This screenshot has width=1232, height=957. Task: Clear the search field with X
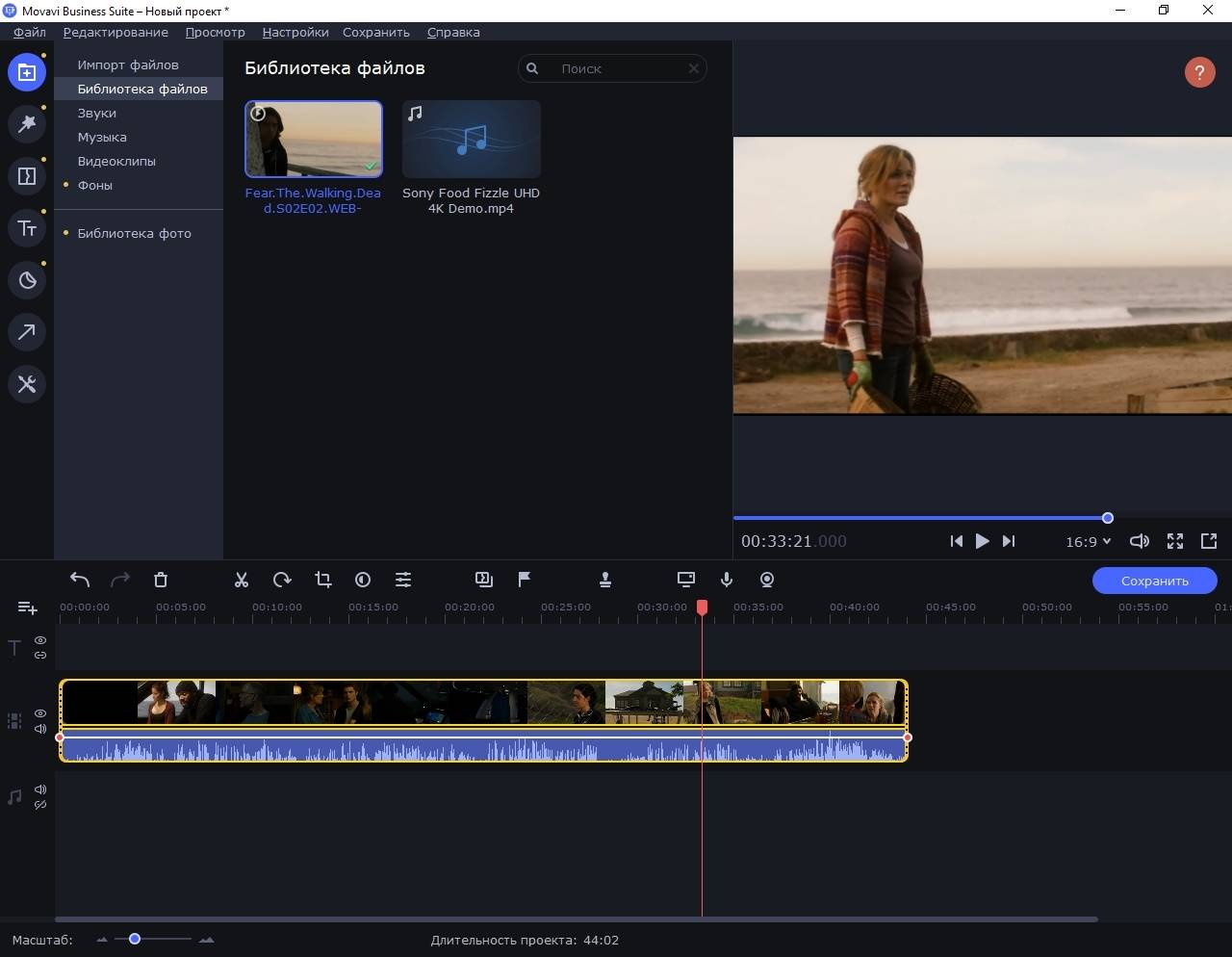tap(693, 68)
